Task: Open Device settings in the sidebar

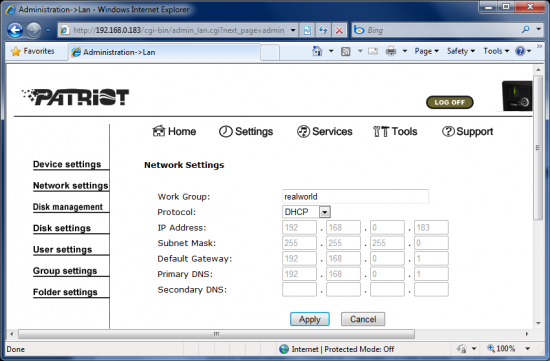Action: point(67,164)
